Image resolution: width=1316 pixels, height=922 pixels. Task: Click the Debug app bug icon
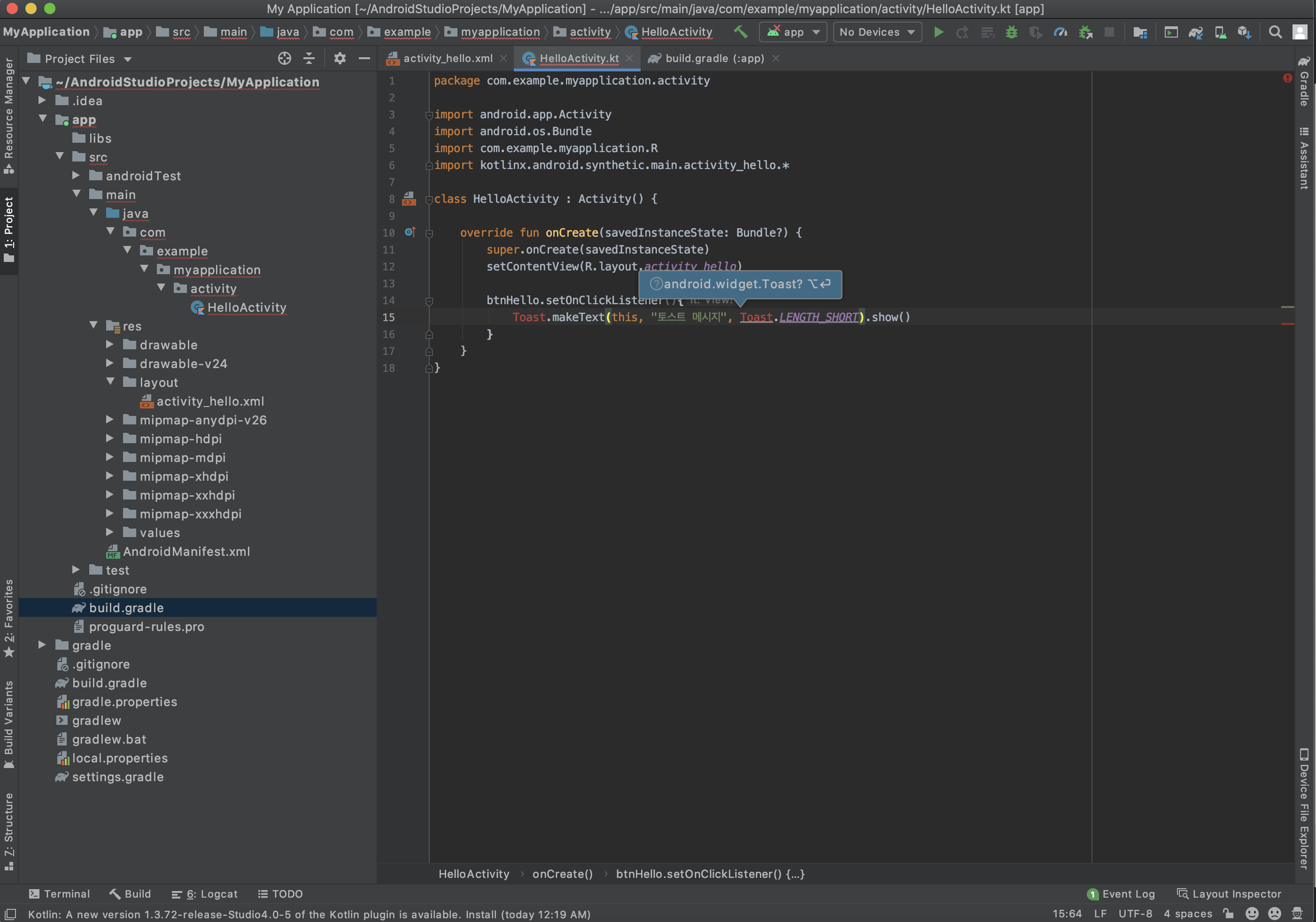(1011, 32)
